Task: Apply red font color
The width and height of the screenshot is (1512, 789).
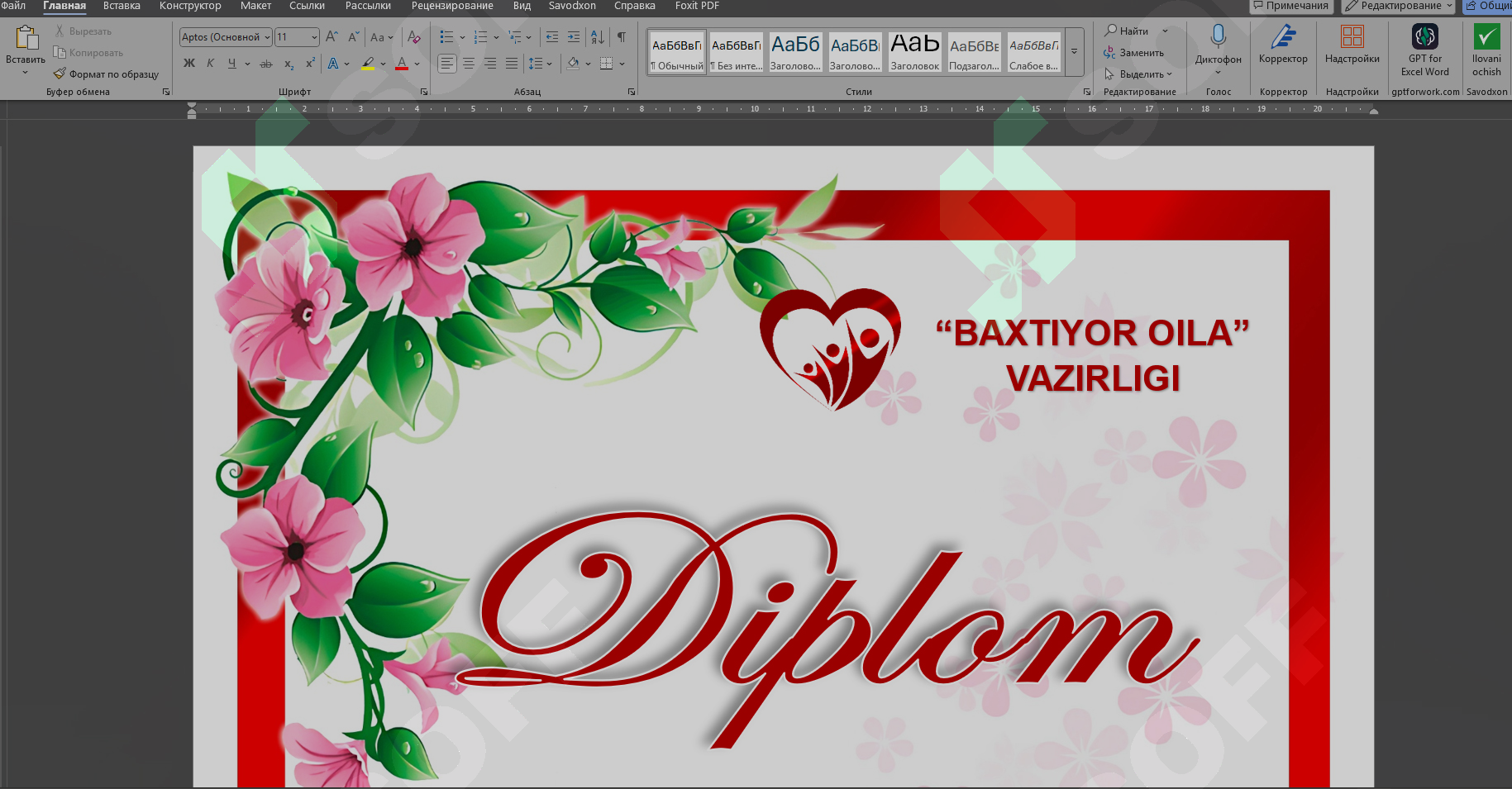Action: [402, 64]
